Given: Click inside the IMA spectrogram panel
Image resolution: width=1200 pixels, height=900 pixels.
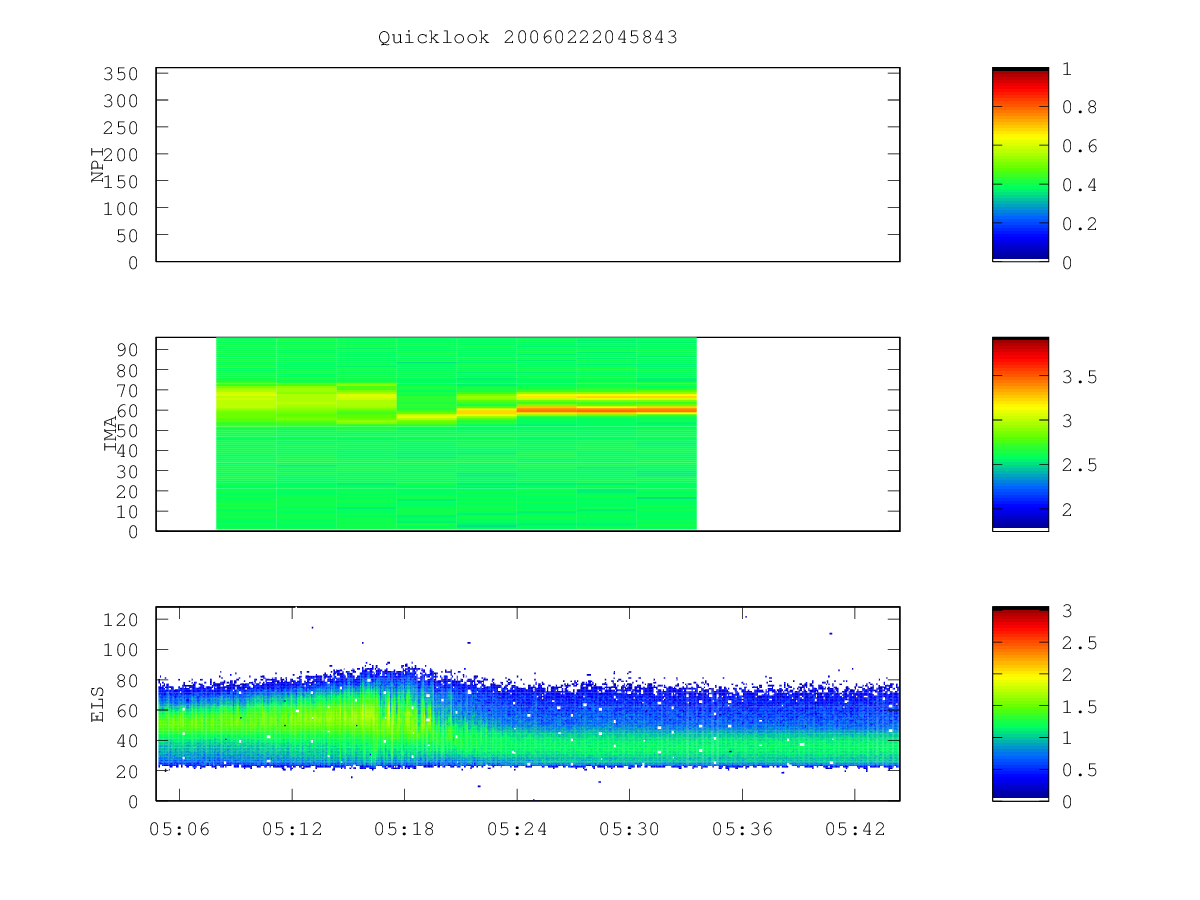Looking at the screenshot, I should pyautogui.click(x=528, y=434).
